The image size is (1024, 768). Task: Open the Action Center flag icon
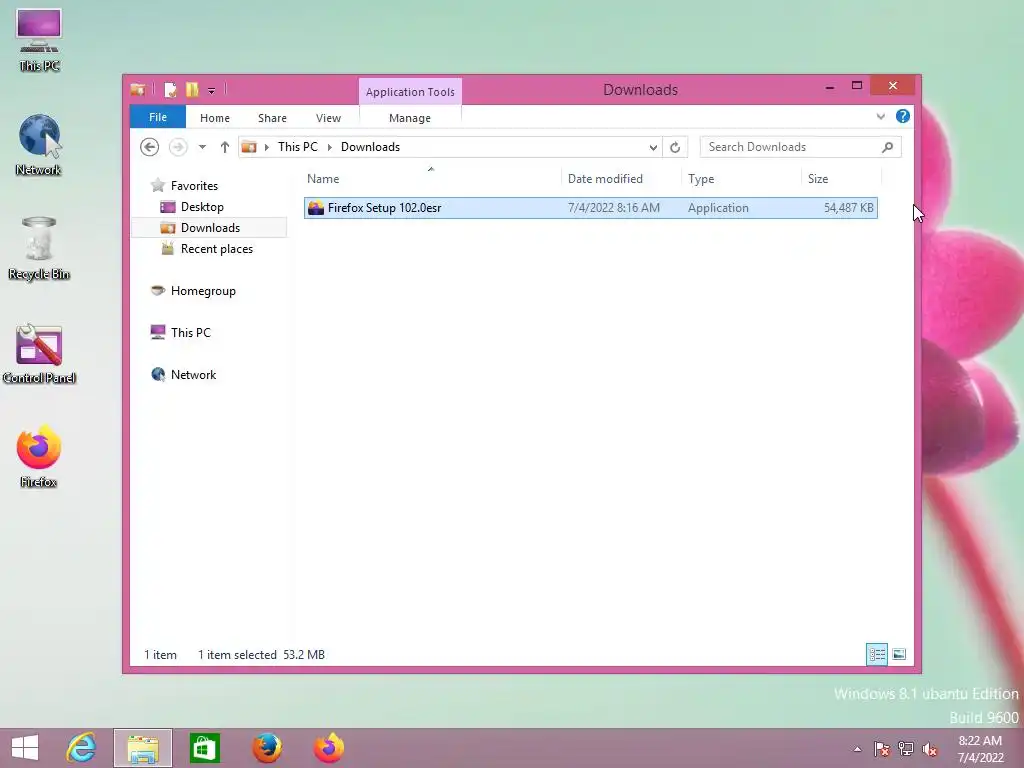tap(881, 749)
